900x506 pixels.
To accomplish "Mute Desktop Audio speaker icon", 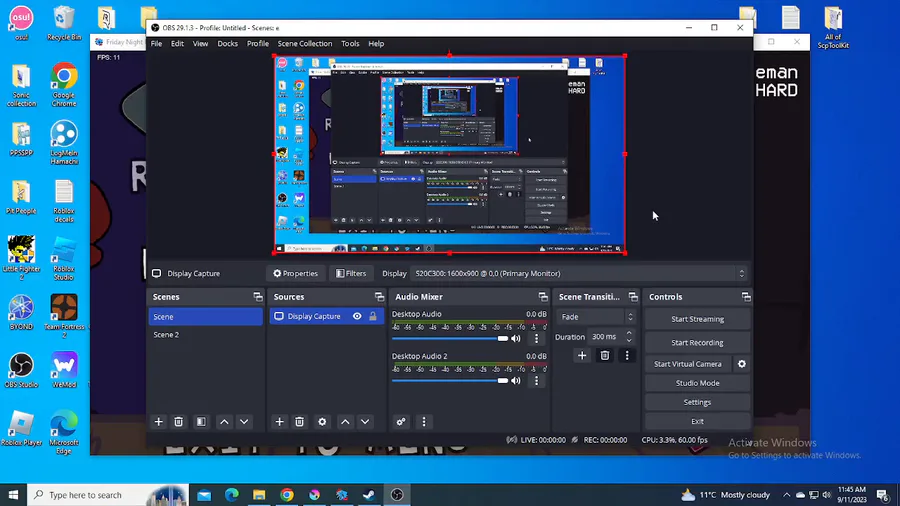I will click(x=516, y=338).
